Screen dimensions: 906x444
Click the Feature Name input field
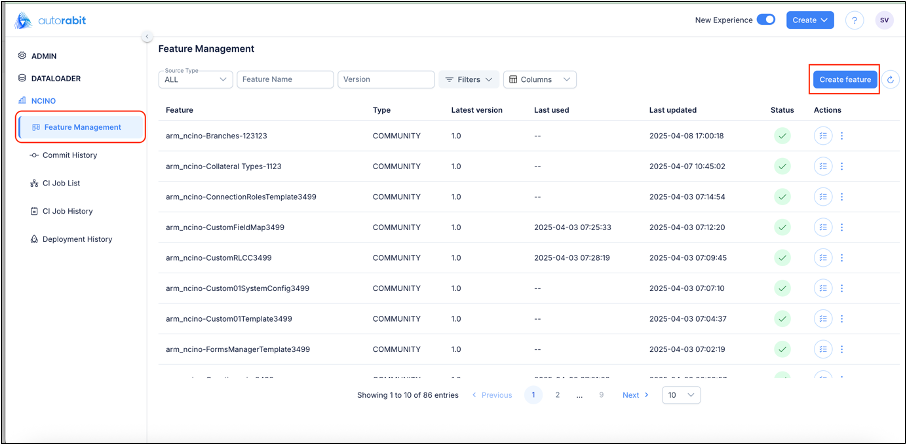[285, 79]
